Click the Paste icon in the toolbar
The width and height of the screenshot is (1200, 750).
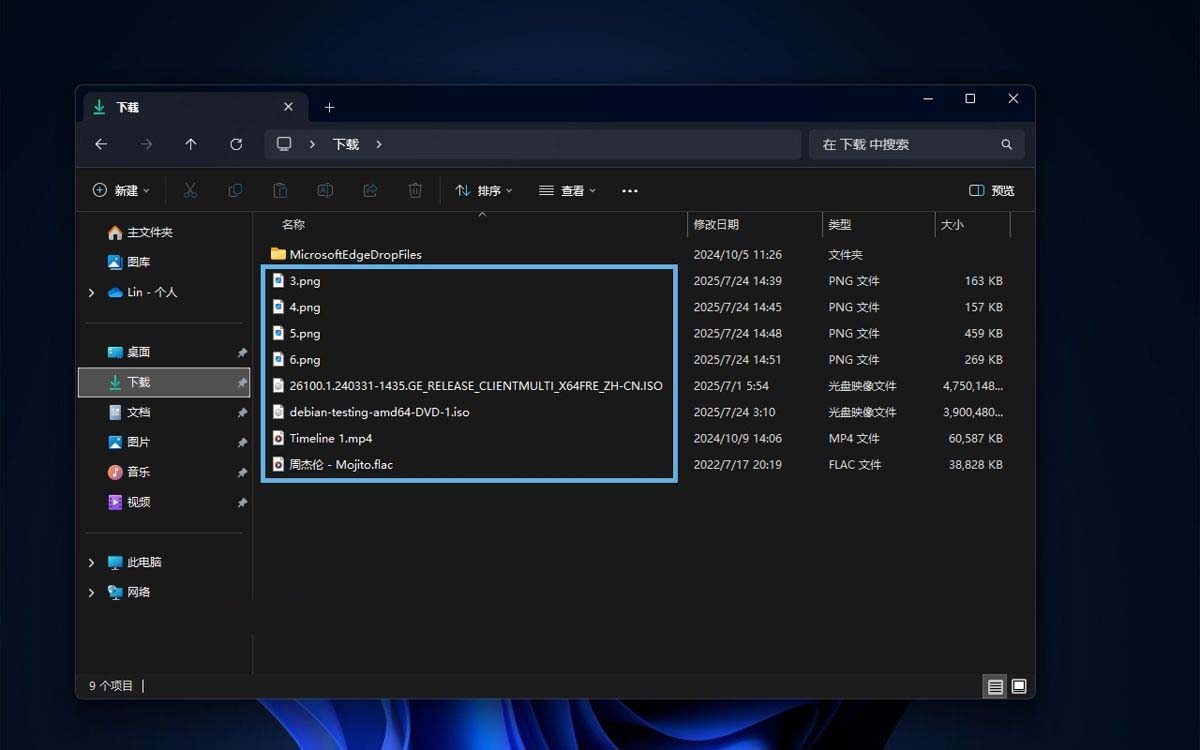tap(280, 190)
